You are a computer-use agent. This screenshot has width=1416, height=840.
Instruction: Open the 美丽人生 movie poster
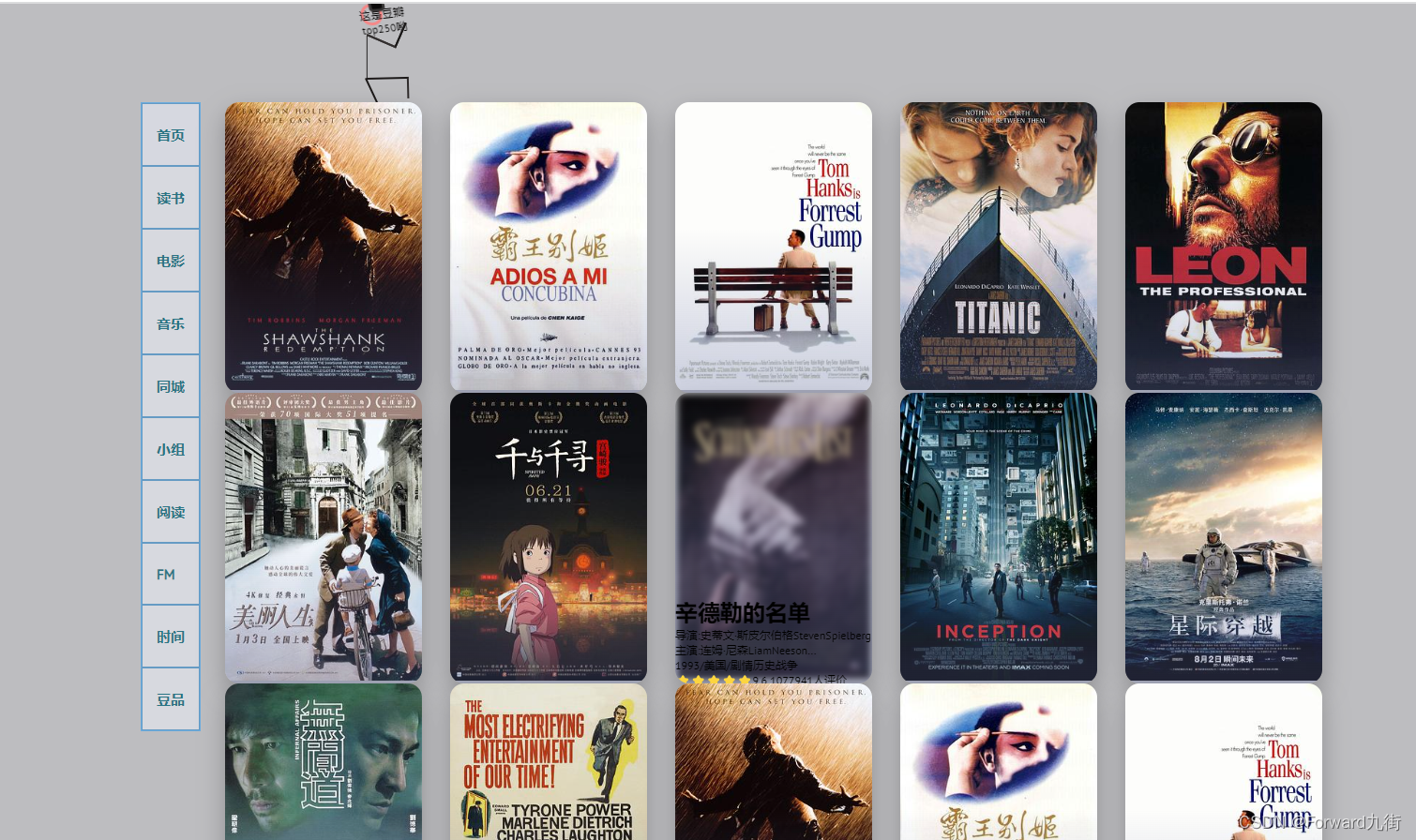click(x=324, y=536)
